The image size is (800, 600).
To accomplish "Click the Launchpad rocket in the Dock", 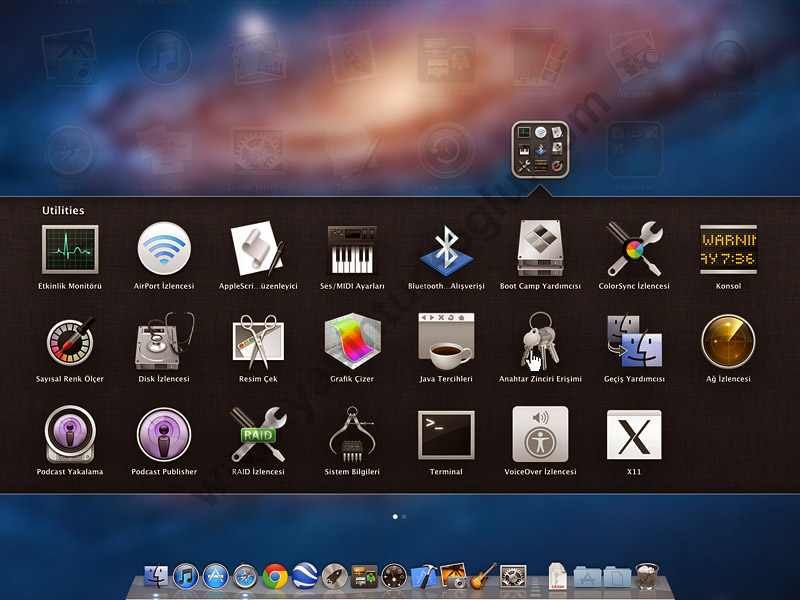I will [x=335, y=577].
